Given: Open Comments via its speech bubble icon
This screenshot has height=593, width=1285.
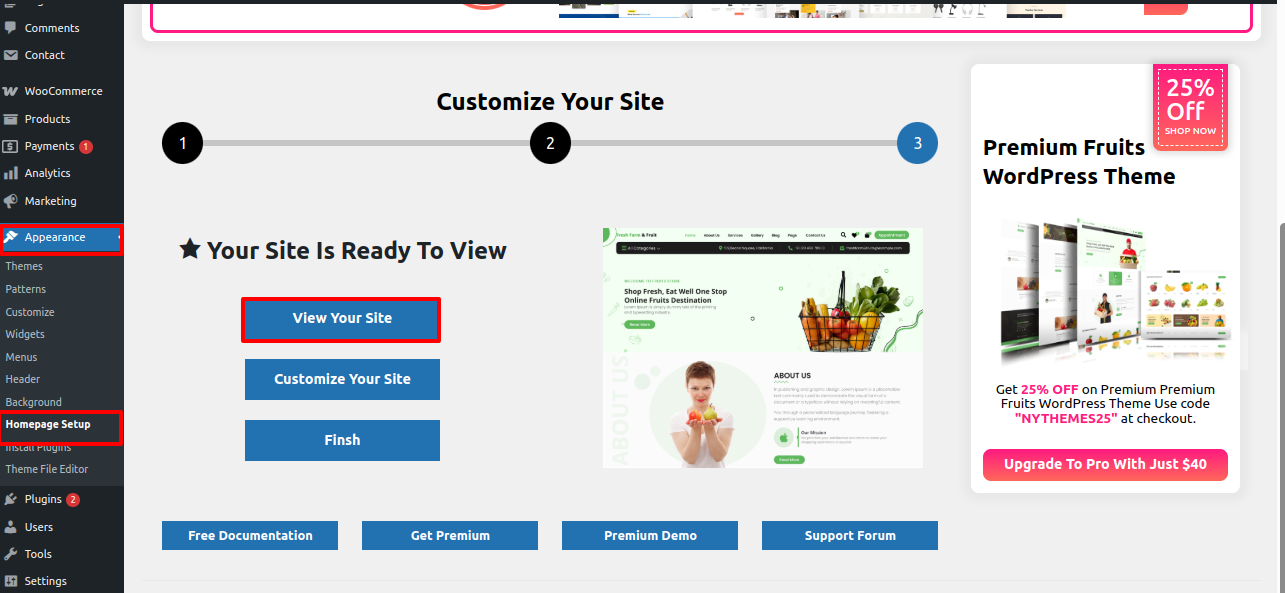Looking at the screenshot, I should point(11,28).
